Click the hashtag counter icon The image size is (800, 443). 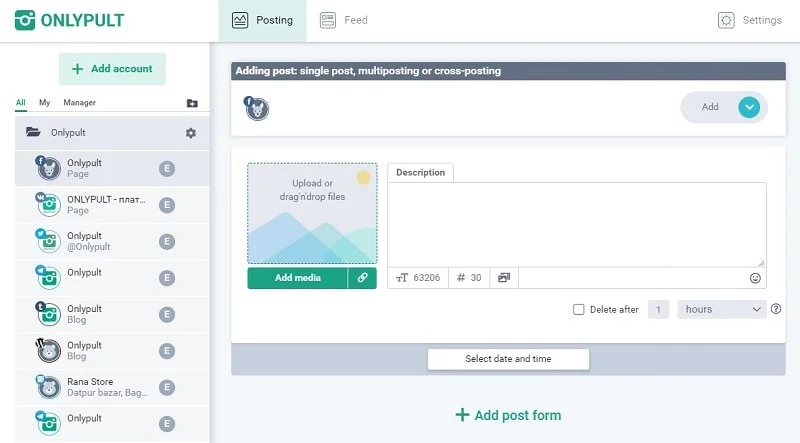click(x=461, y=278)
